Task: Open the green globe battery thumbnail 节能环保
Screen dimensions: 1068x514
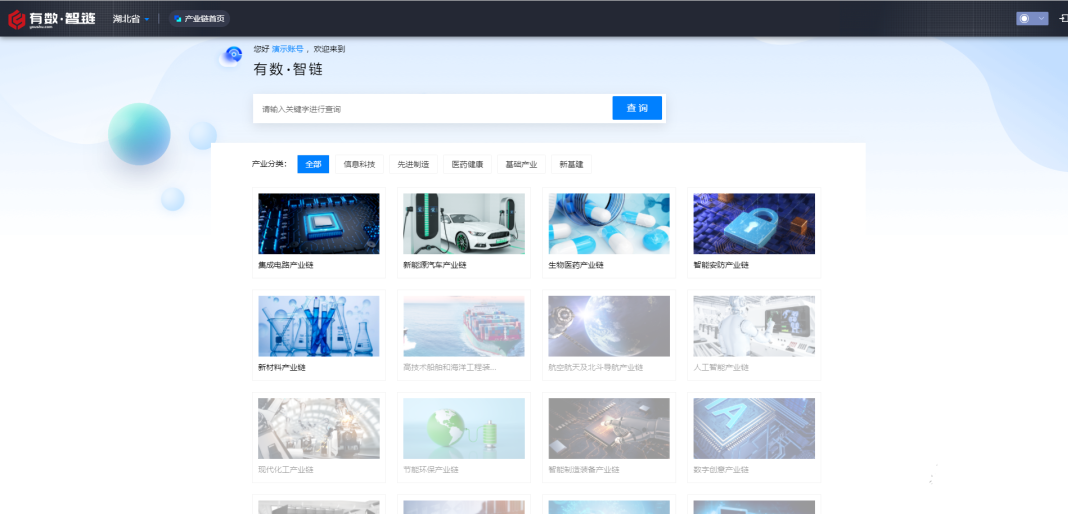Action: click(x=464, y=428)
